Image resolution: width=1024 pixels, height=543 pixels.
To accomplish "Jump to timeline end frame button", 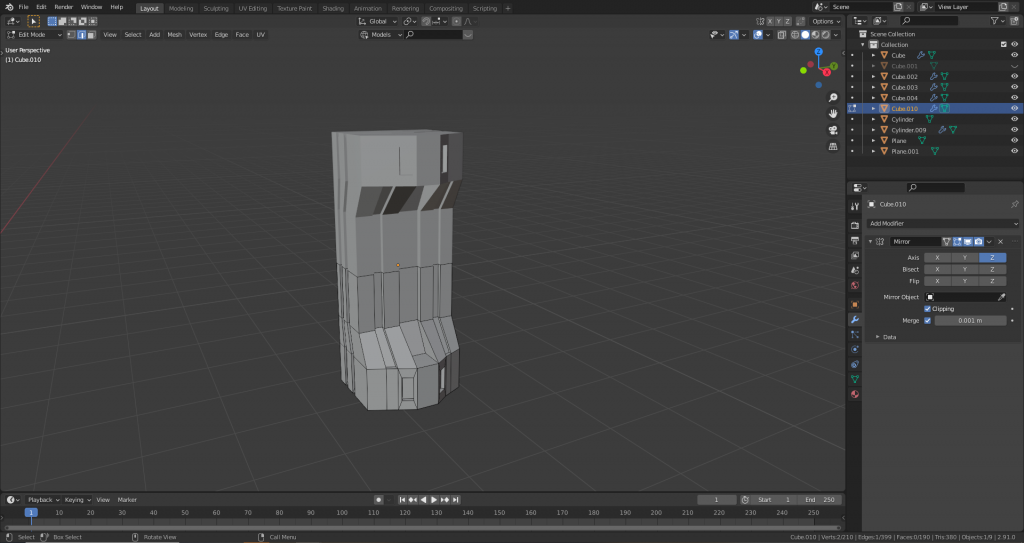I will point(457,500).
